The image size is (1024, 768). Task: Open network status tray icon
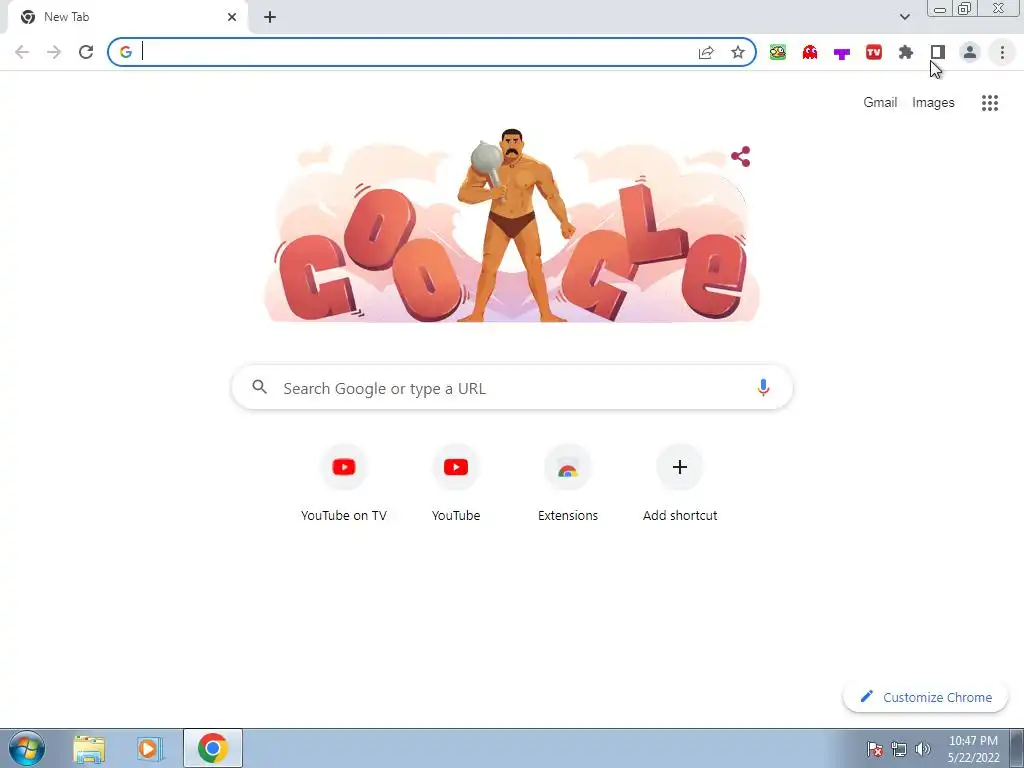click(899, 749)
